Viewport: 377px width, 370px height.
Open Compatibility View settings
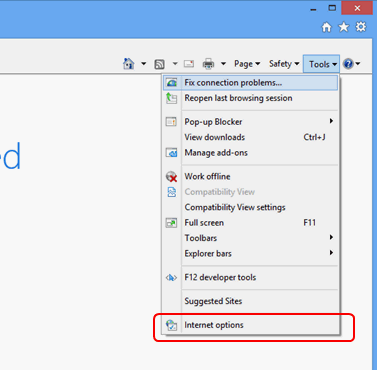pos(250,207)
